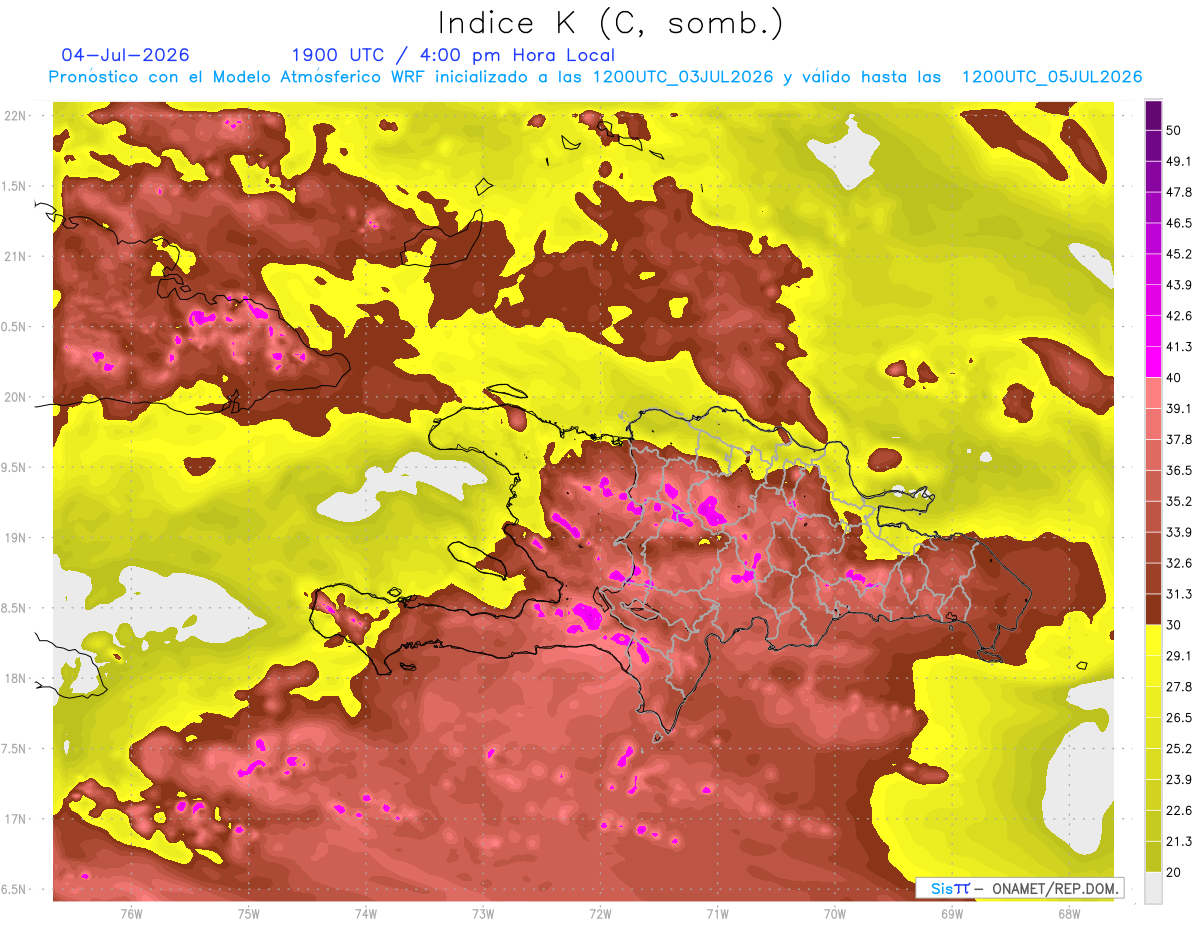Image resolution: width=1200 pixels, height=927 pixels.
Task: Click the "45.2" color scale value
Action: tap(1178, 254)
